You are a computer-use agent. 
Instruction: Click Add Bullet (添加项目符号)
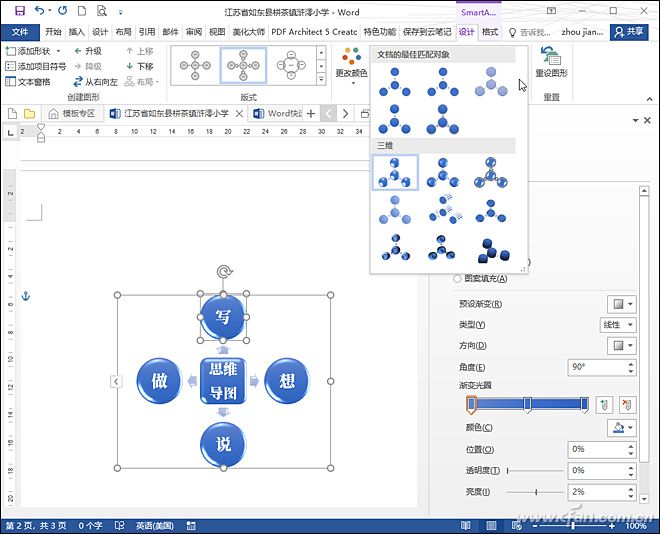[36, 66]
